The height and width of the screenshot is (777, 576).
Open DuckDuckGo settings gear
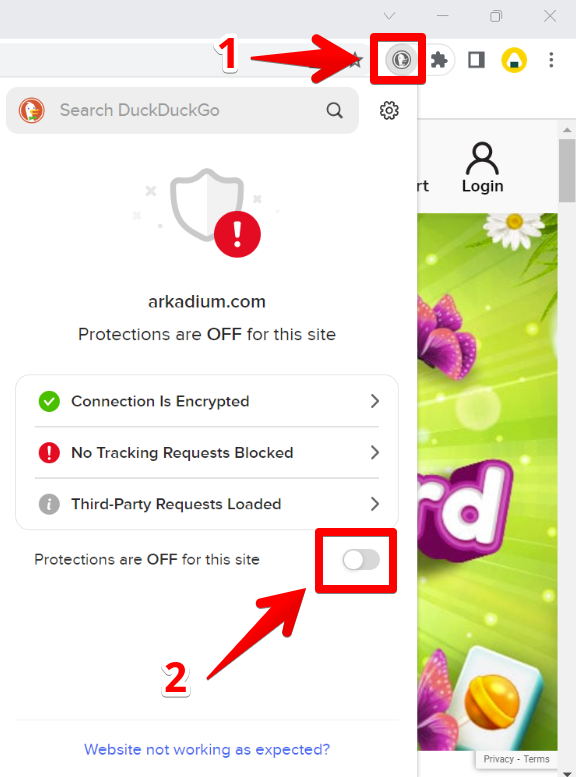(389, 111)
